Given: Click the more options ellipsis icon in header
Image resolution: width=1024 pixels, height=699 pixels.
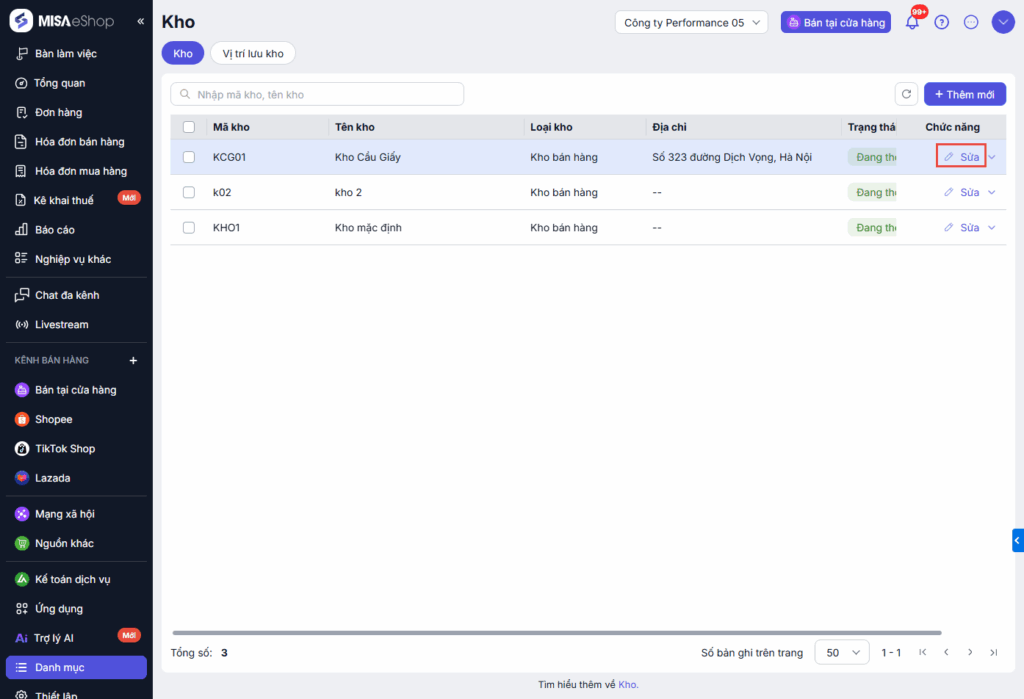Looking at the screenshot, I should [970, 22].
